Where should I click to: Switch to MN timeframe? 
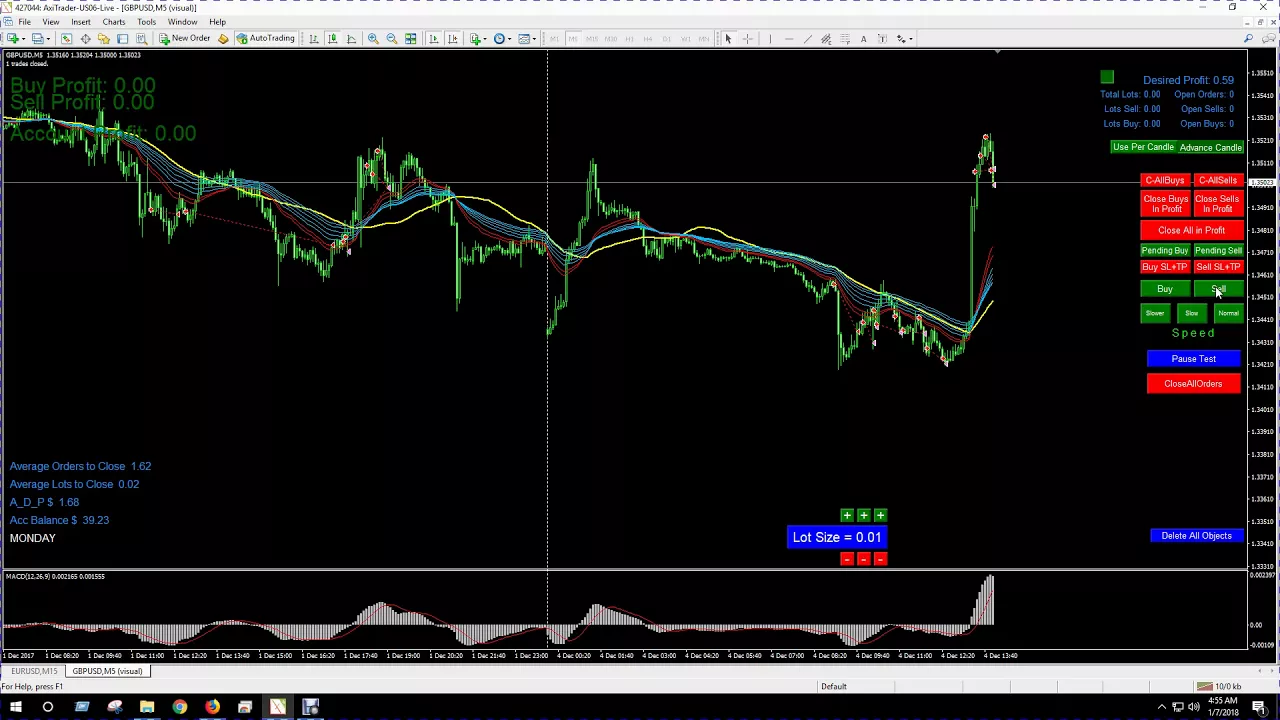click(x=704, y=39)
